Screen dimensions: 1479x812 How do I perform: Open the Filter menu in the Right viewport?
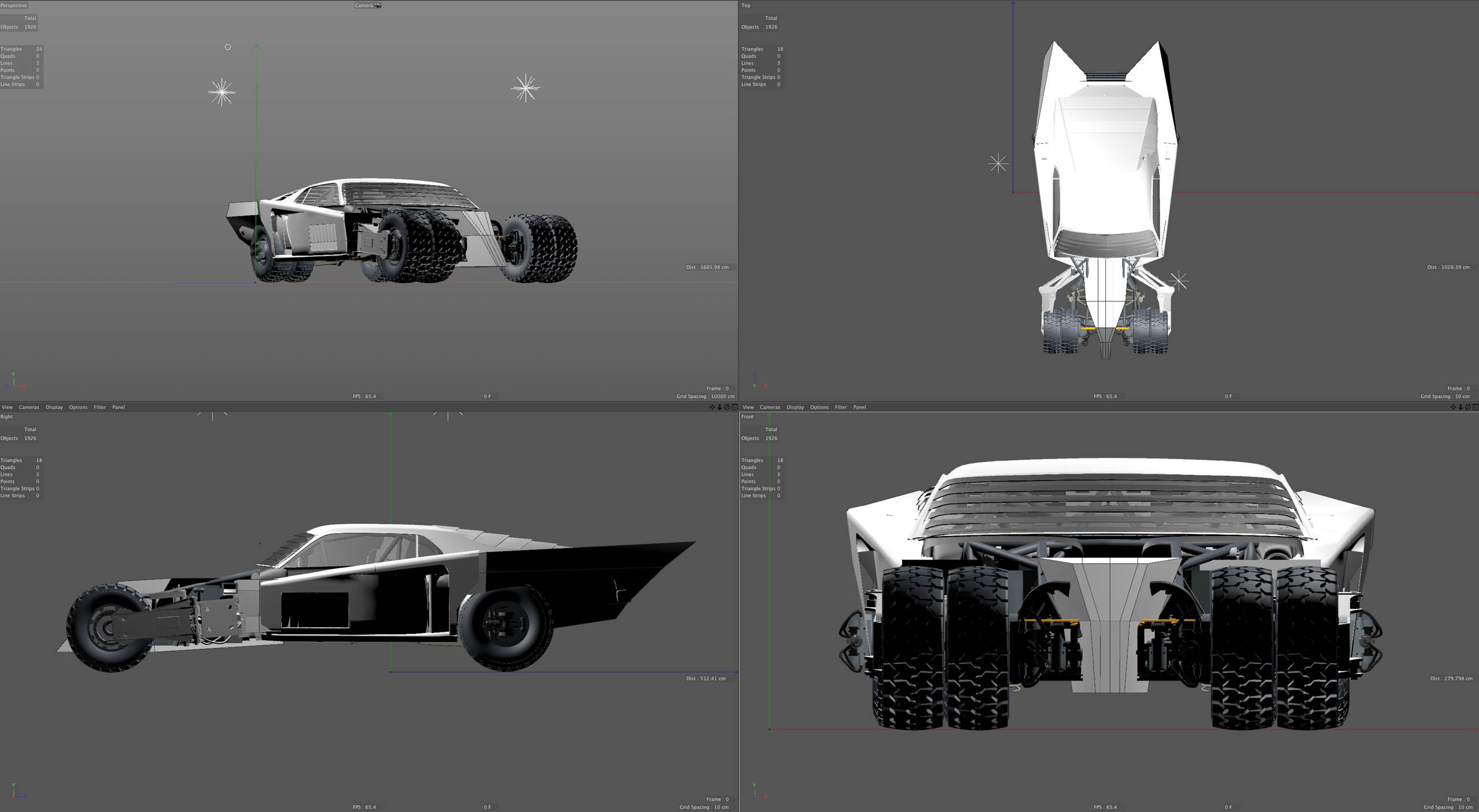[99, 407]
